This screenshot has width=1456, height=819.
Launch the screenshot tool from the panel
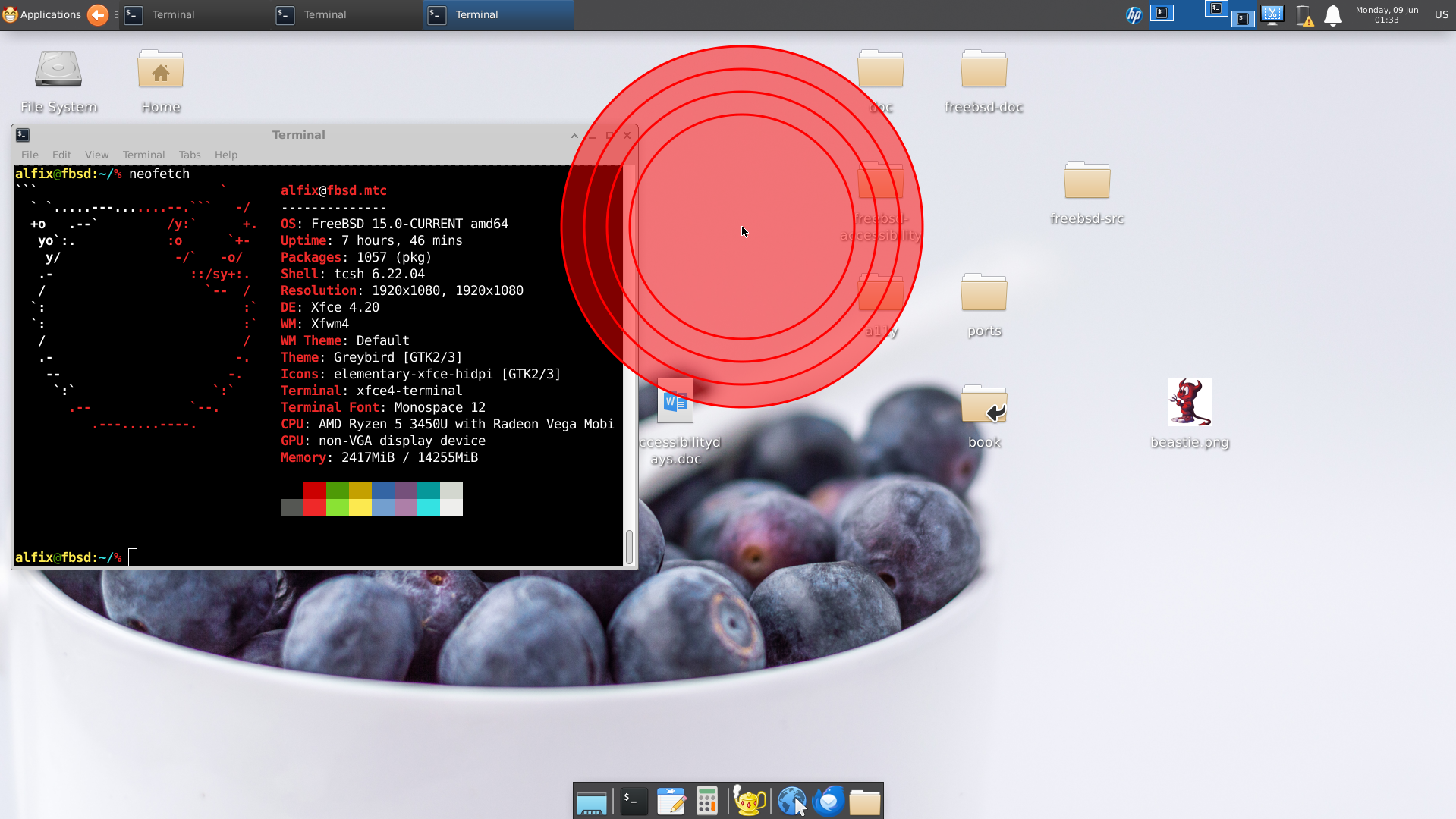[x=1272, y=14]
